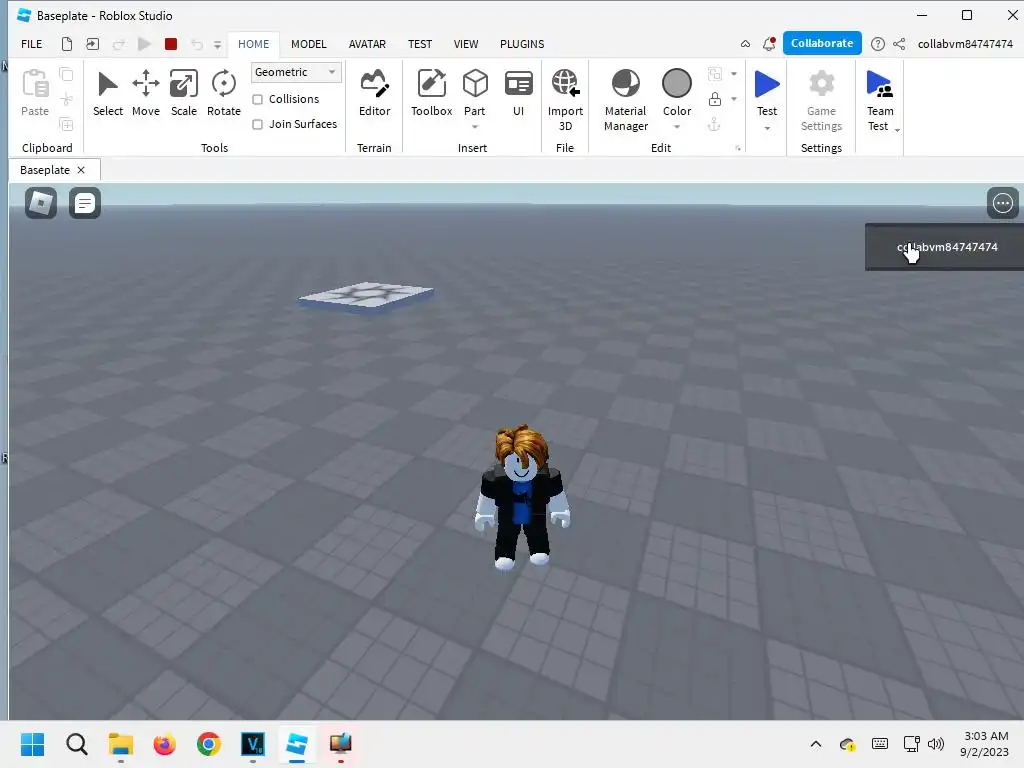
Task: Open the Toolbox panel
Action: coord(431,94)
